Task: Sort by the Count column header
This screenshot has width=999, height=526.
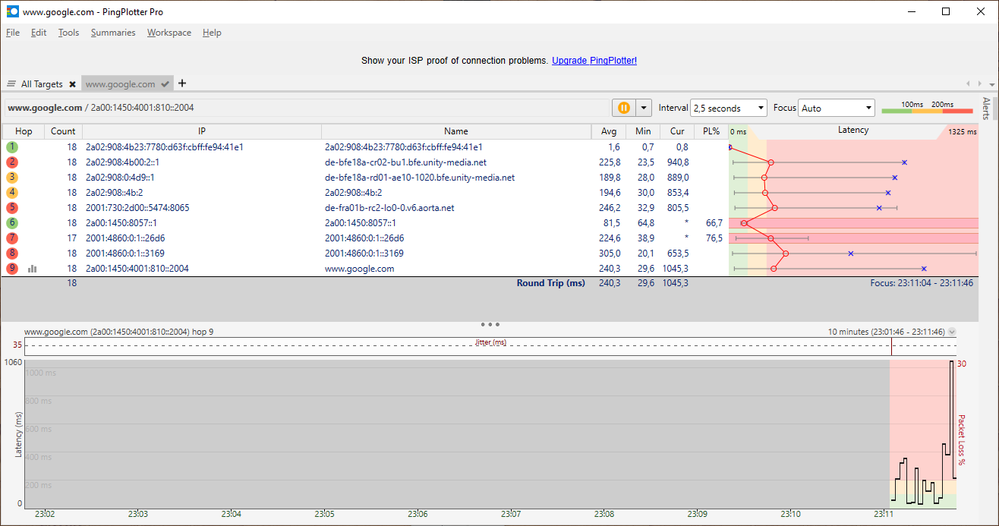Action: (63, 131)
